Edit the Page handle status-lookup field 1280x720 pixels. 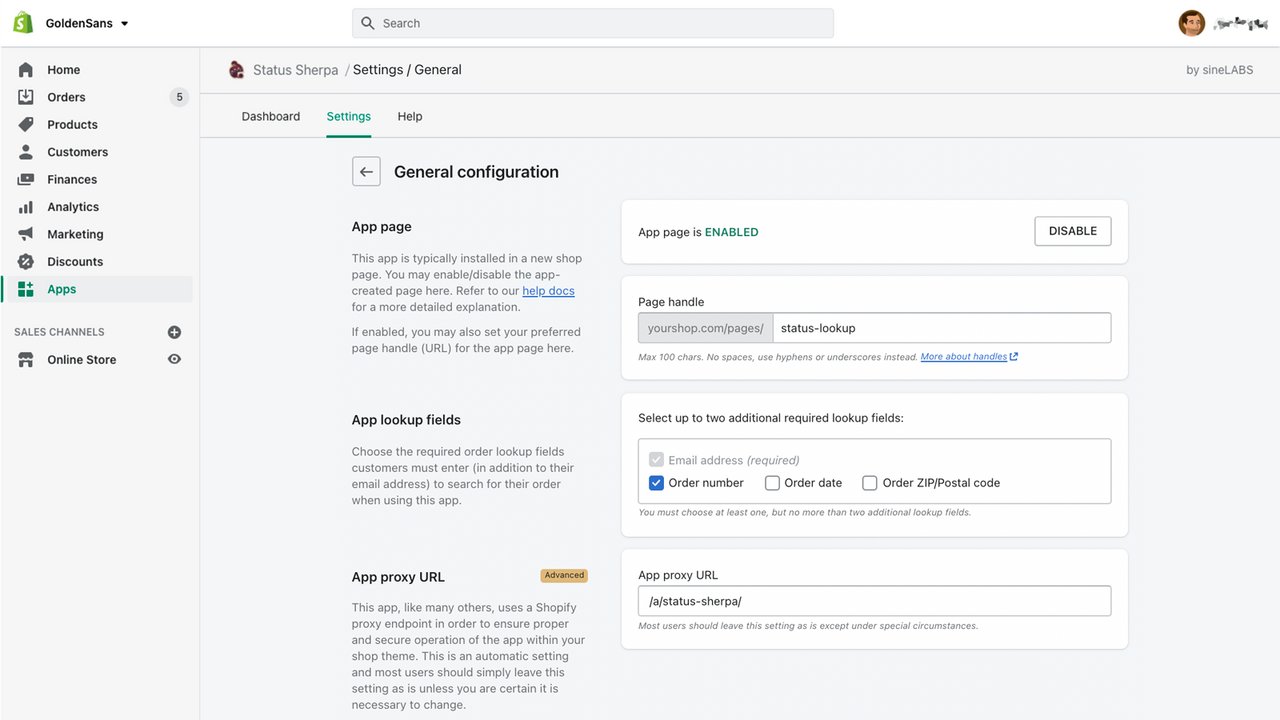pos(941,328)
